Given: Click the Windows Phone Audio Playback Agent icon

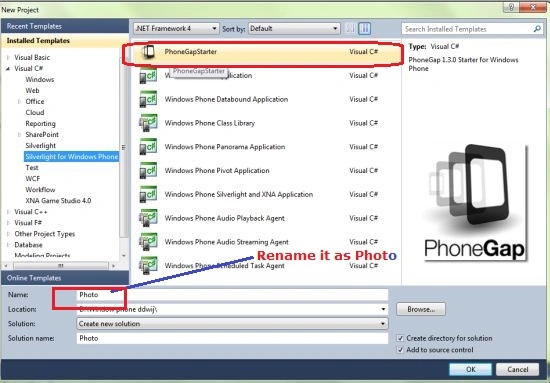Looking at the screenshot, I should coord(148,218).
